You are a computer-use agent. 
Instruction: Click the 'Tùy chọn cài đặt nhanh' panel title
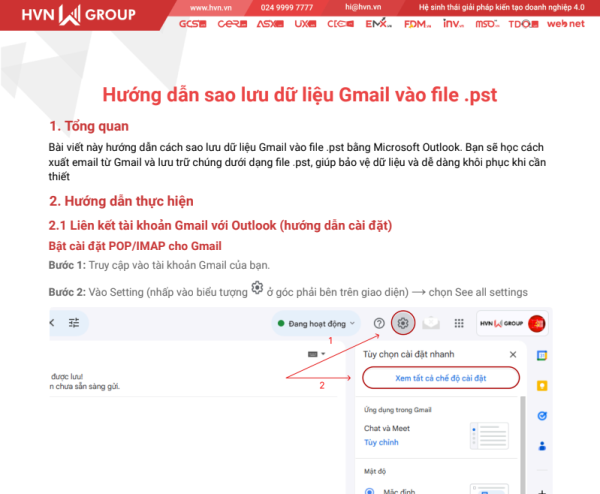(409, 354)
